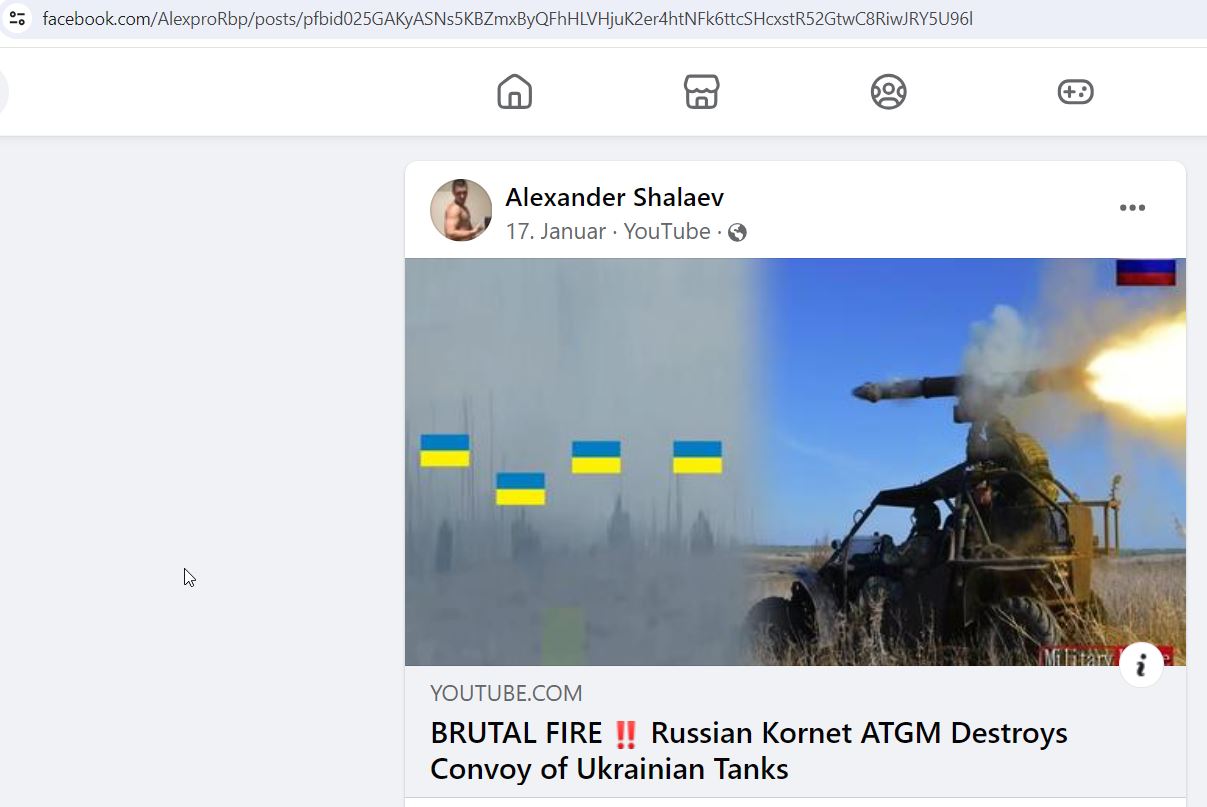Viewport: 1207px width, 807px height.
Task: Click the leftmost Ukrainian flag marker in the thumbnail
Action: tap(445, 450)
